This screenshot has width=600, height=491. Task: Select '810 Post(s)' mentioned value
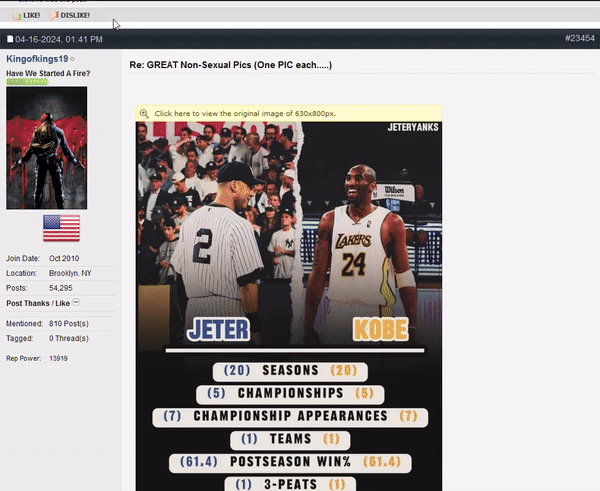[x=69, y=324]
